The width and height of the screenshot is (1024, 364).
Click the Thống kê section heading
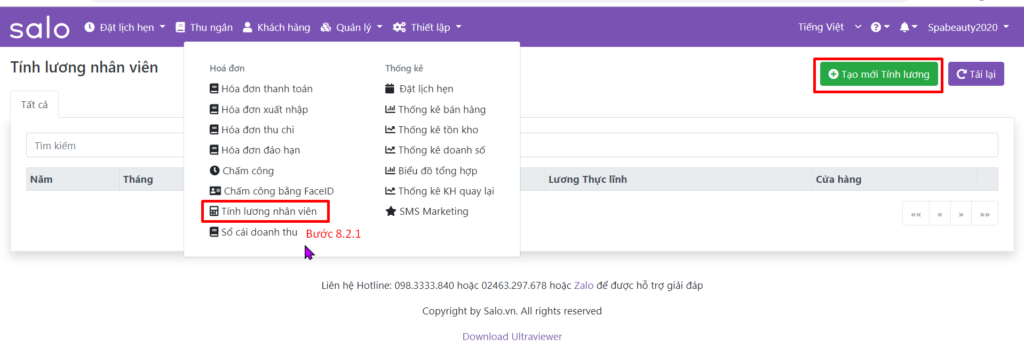coord(405,68)
